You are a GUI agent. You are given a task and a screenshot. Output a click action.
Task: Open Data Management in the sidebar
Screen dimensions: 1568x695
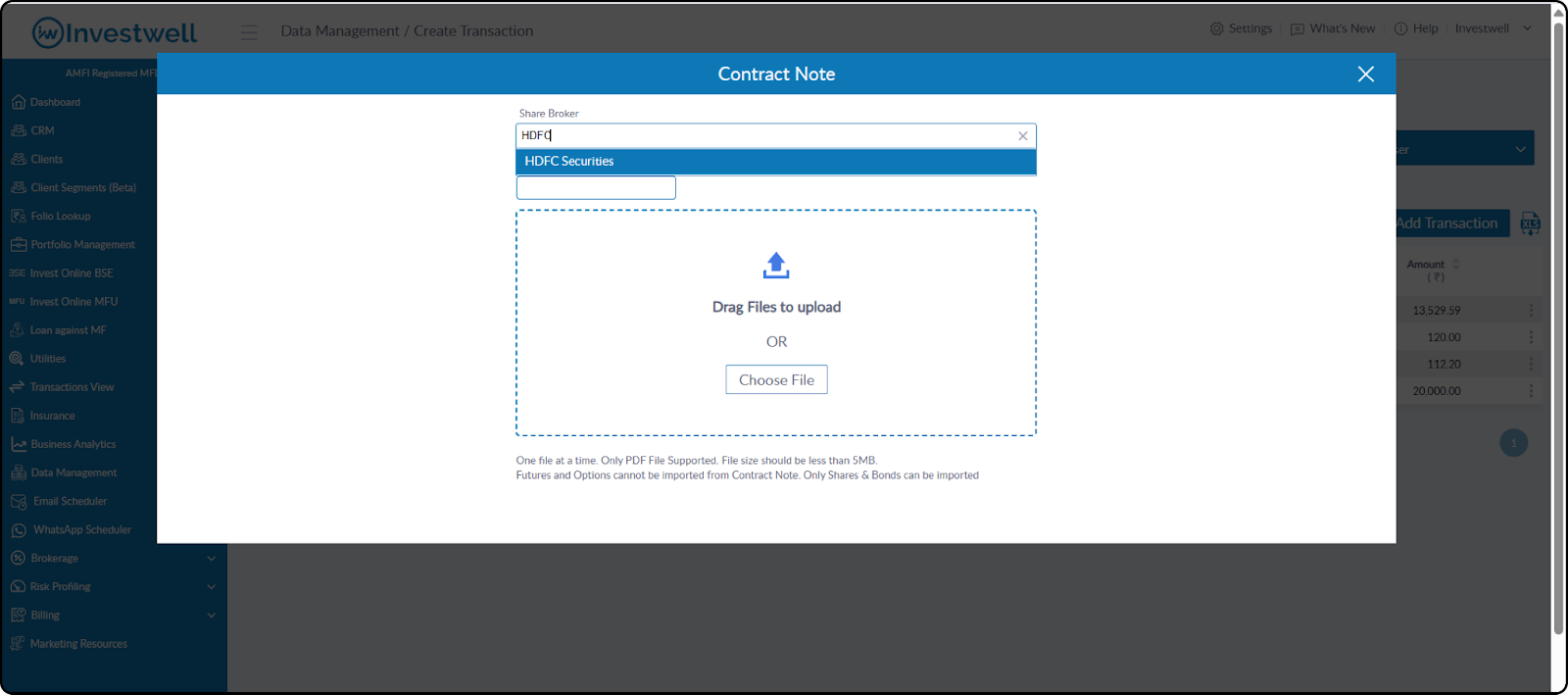pyautogui.click(x=73, y=472)
